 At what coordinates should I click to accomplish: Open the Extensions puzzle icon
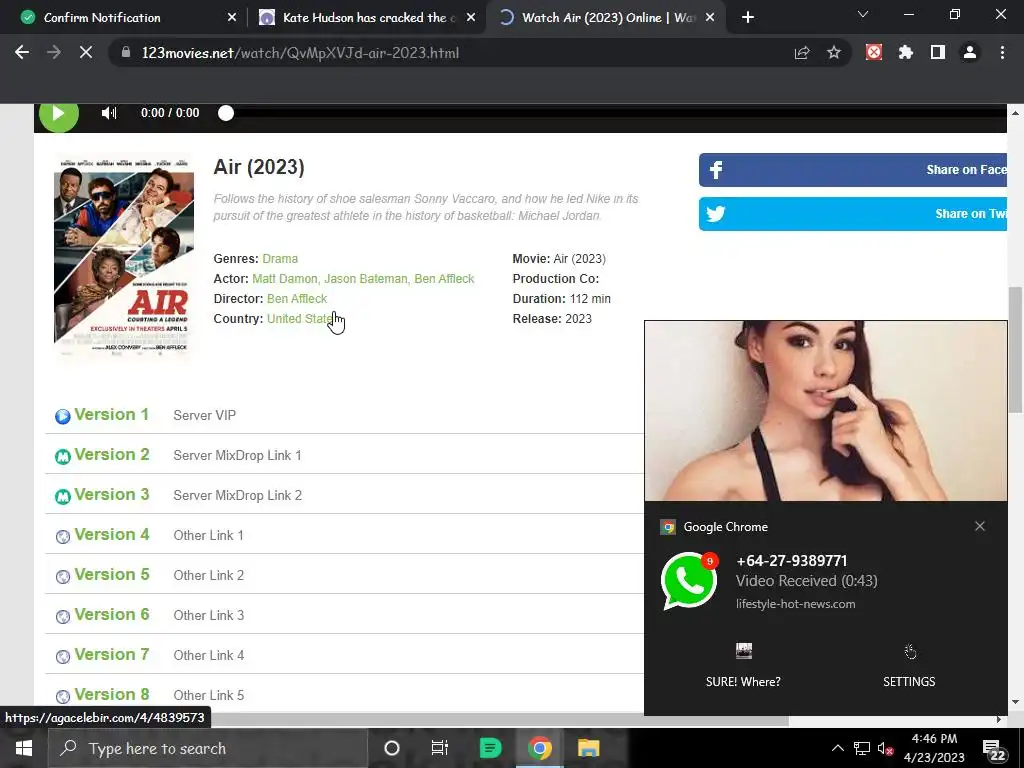pos(906,52)
